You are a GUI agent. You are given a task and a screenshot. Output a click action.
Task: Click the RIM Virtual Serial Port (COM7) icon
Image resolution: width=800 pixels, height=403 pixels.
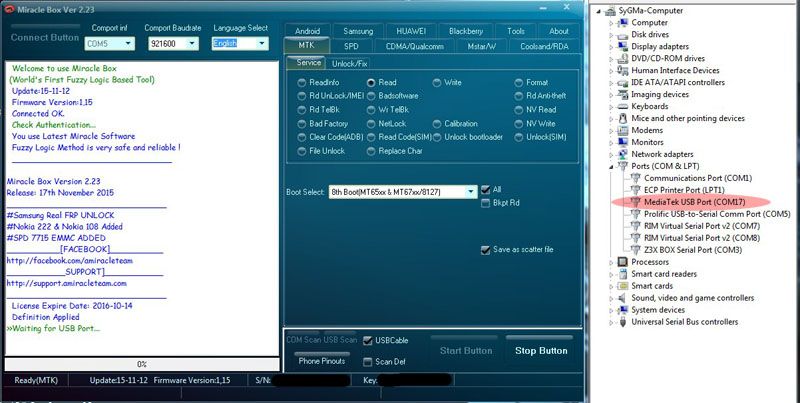click(x=635, y=225)
